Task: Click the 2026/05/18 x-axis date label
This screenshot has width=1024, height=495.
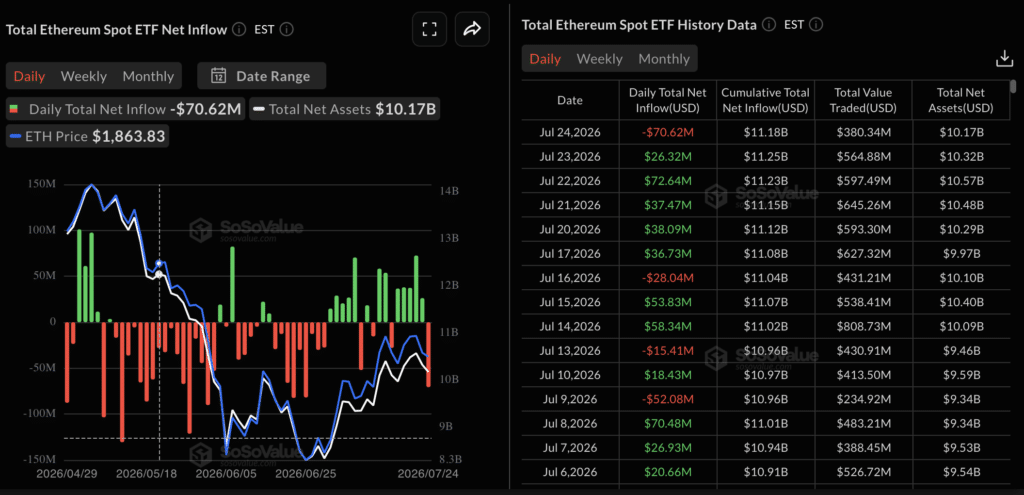Action: [x=146, y=473]
